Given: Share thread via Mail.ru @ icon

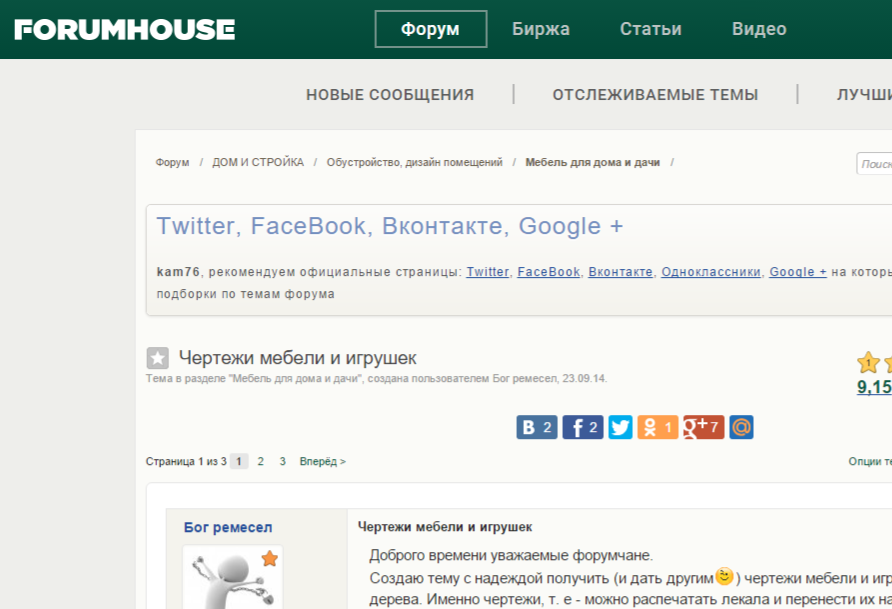Looking at the screenshot, I should 741,427.
